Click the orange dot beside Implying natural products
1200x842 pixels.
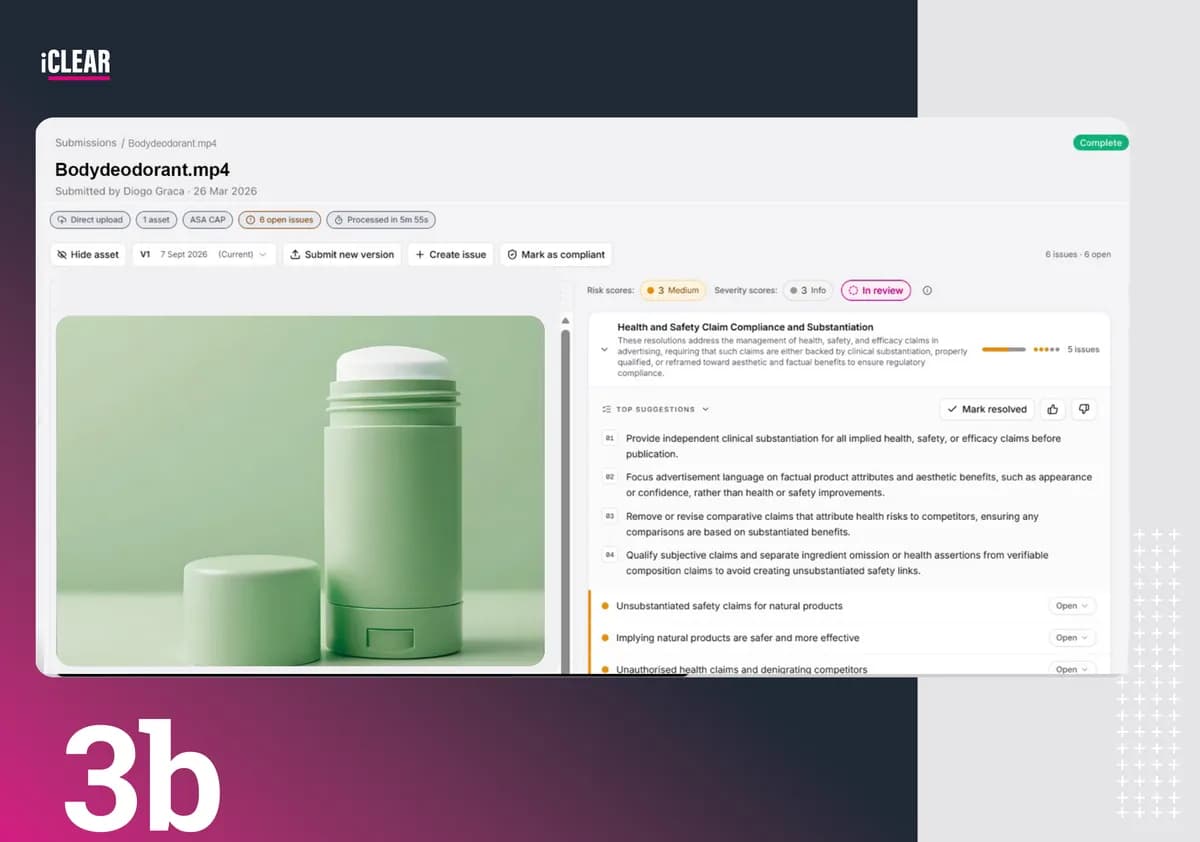(x=605, y=638)
